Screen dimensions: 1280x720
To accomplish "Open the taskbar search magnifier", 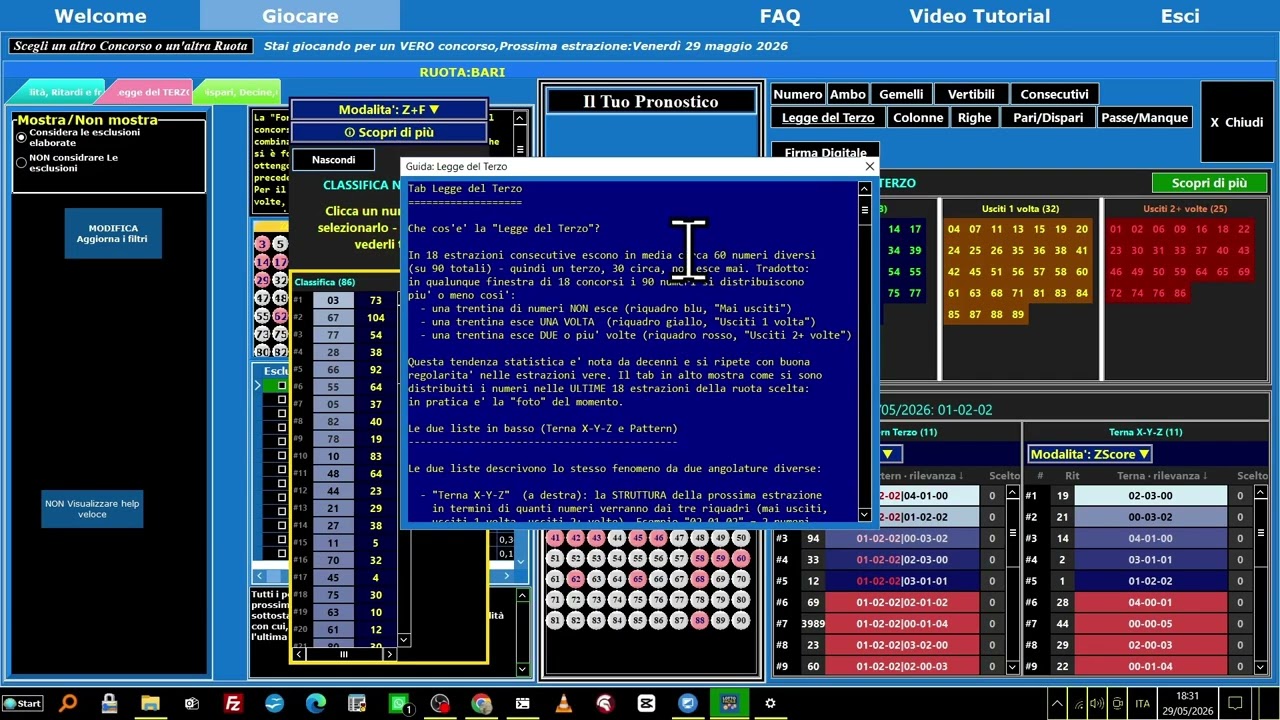I will tap(68, 703).
